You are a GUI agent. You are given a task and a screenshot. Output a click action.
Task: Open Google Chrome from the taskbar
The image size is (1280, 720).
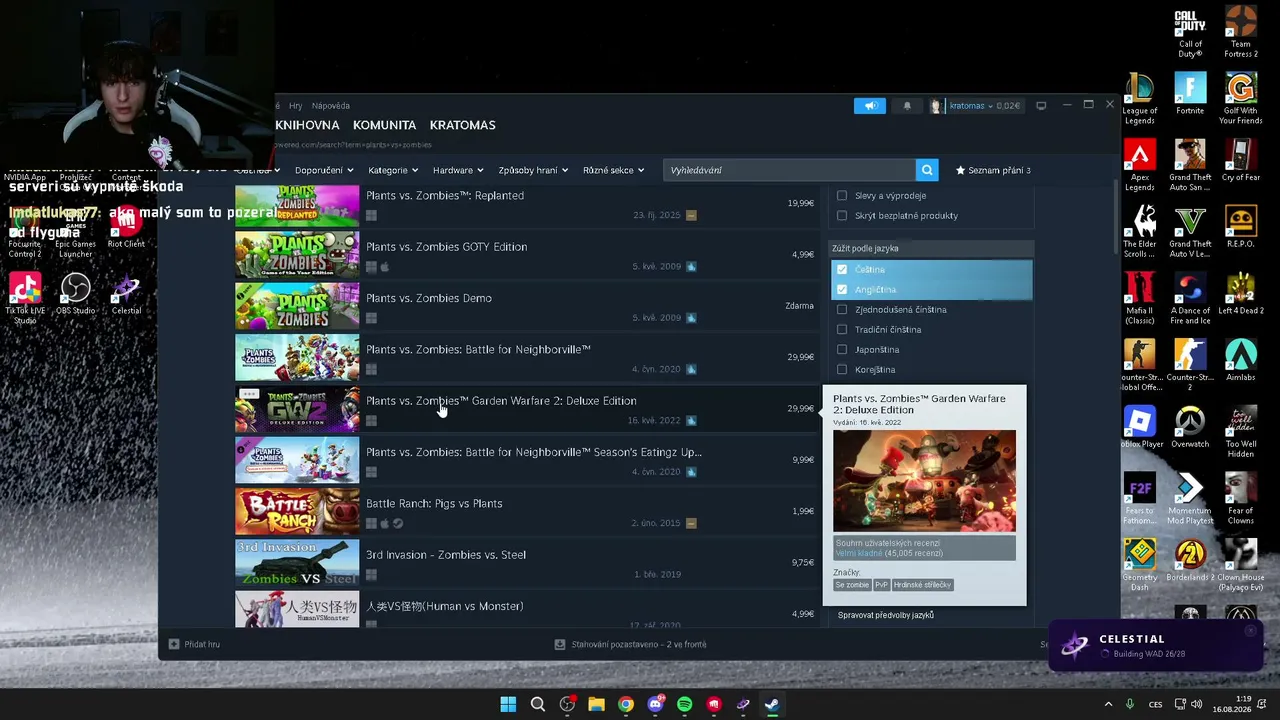pyautogui.click(x=626, y=704)
